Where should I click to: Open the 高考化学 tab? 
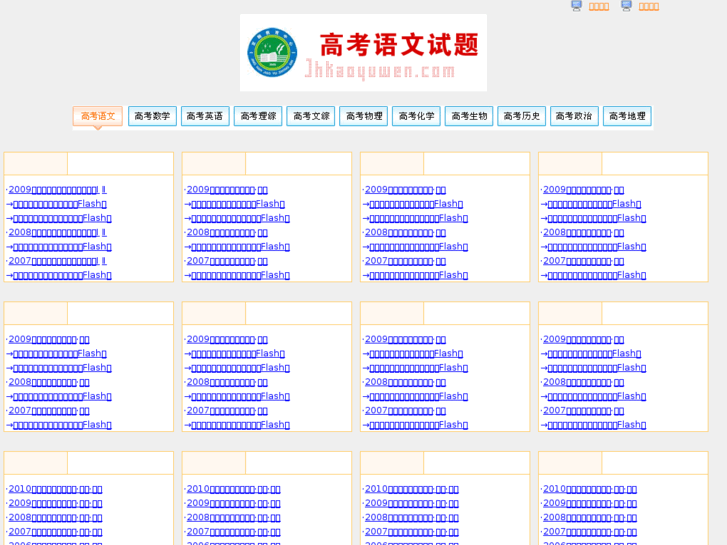[416, 116]
